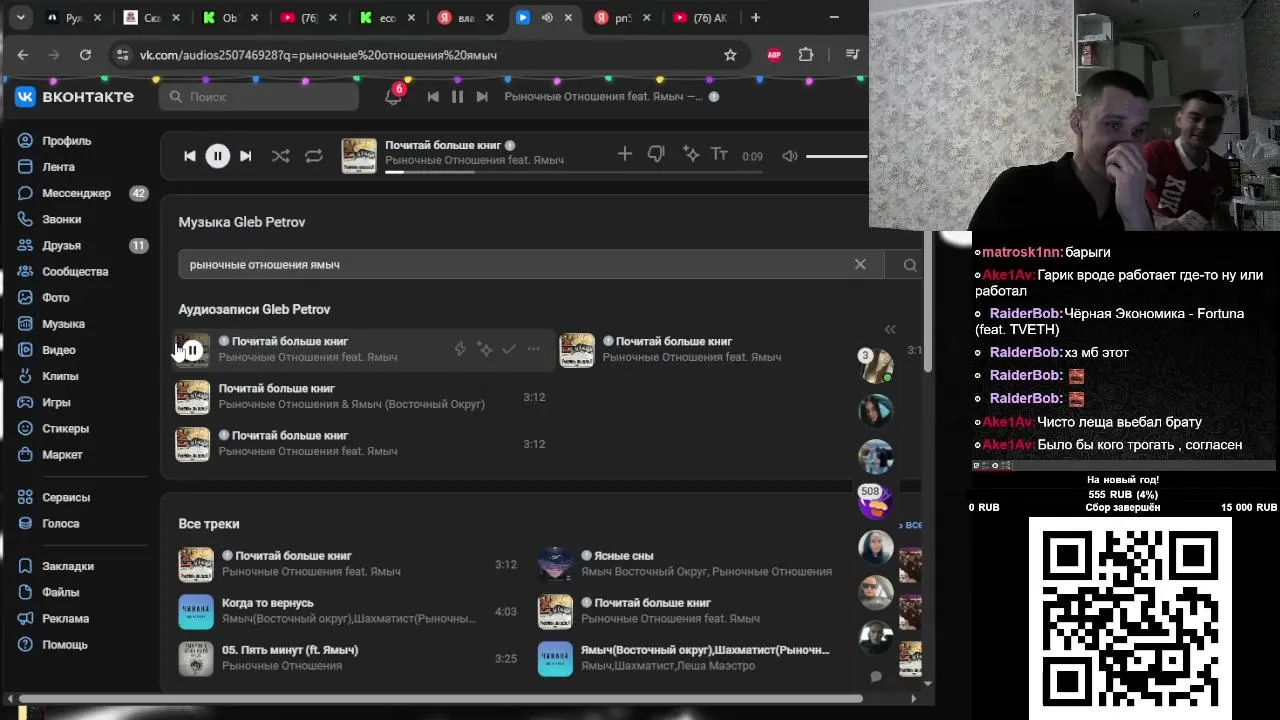Open similar tracks sparkle icon in player
Screen dimensions: 1280x720
691,154
